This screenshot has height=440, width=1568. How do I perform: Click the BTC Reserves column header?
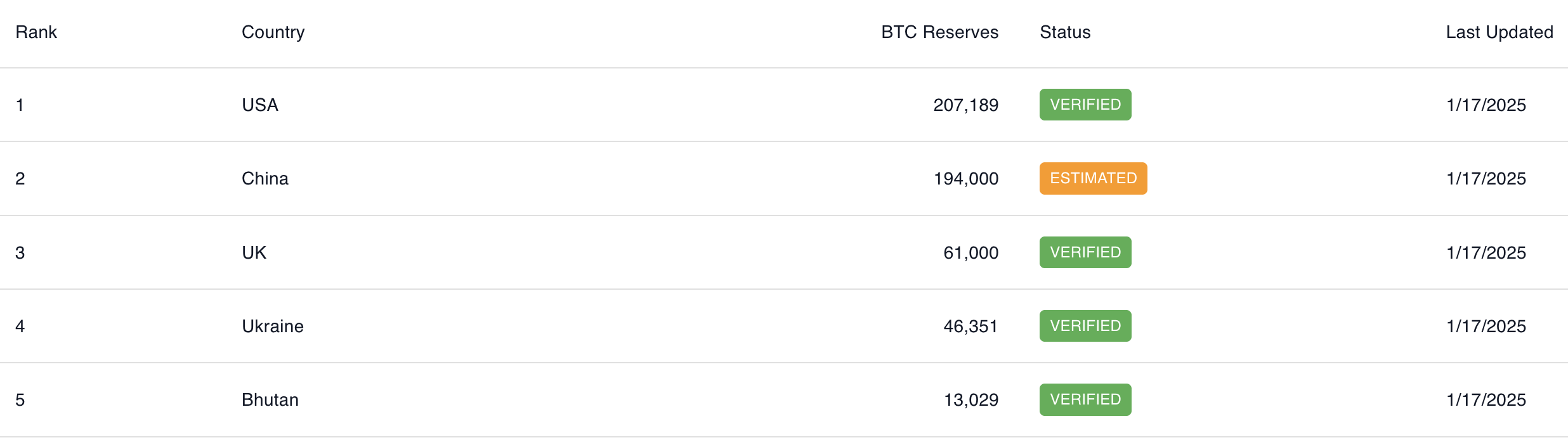coord(939,32)
